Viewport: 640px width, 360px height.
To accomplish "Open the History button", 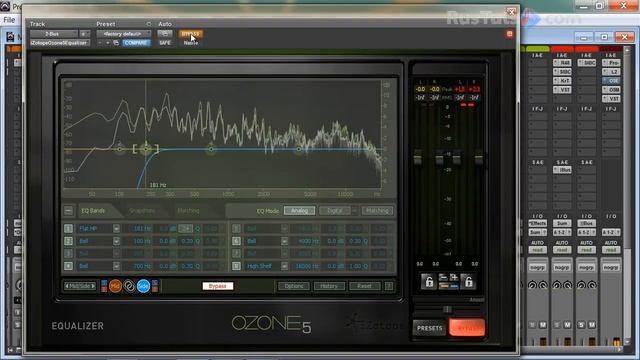I will (329, 286).
